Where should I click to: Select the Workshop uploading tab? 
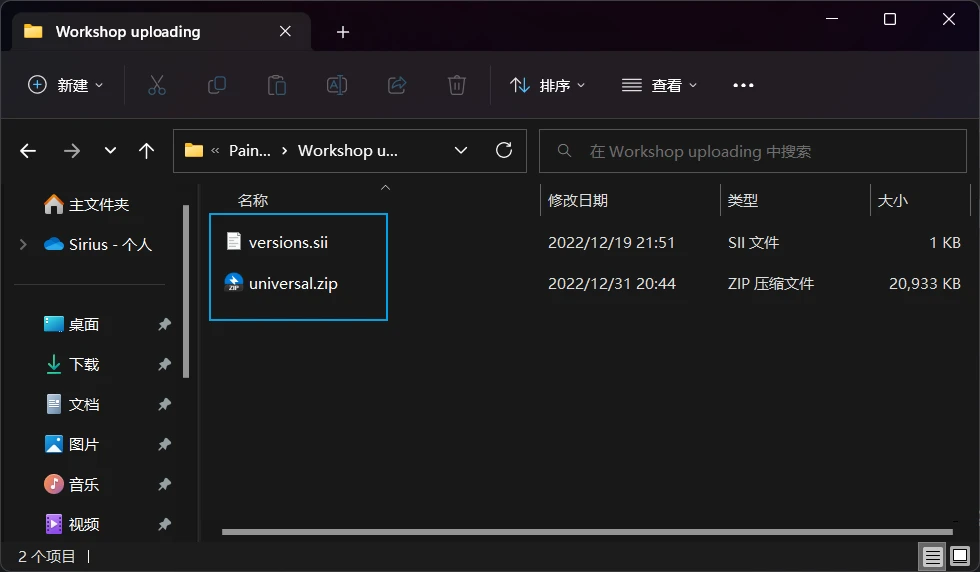(161, 31)
